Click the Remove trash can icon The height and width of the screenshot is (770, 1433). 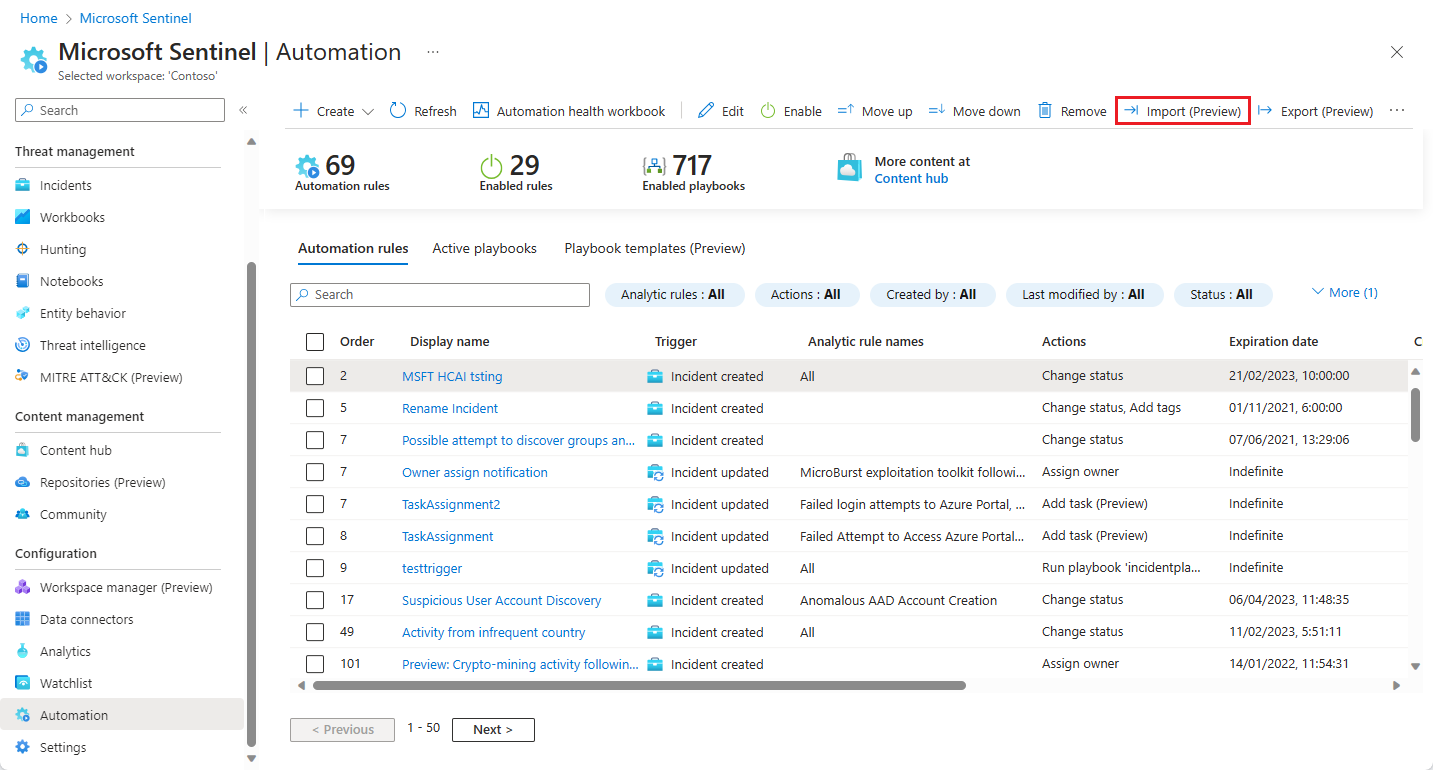point(1045,111)
